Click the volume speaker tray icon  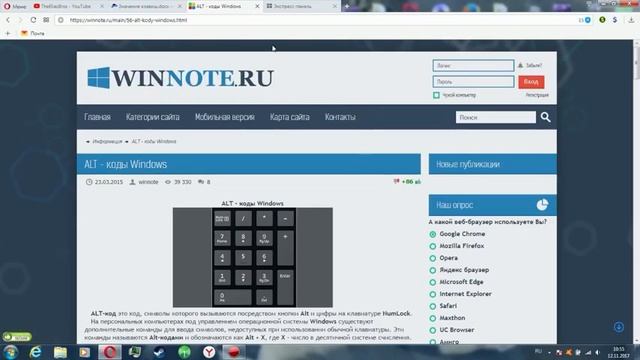click(598, 352)
